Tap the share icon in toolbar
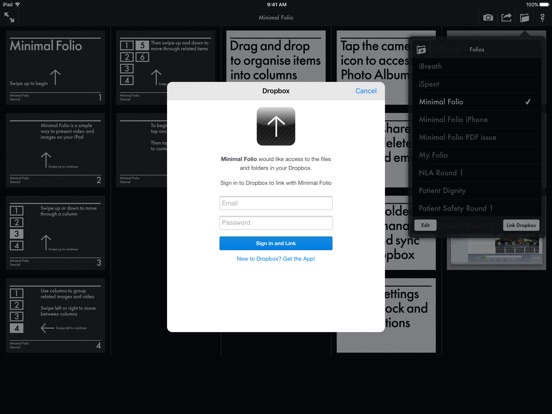 click(x=506, y=17)
